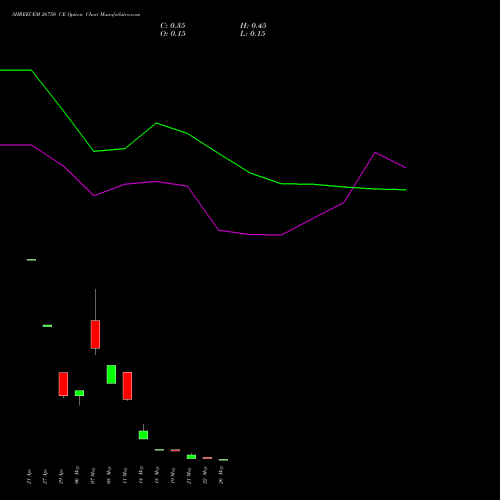Click the green candle above 08 May
Image resolution: width=500 pixels, height=500 pixels.
click(x=111, y=374)
